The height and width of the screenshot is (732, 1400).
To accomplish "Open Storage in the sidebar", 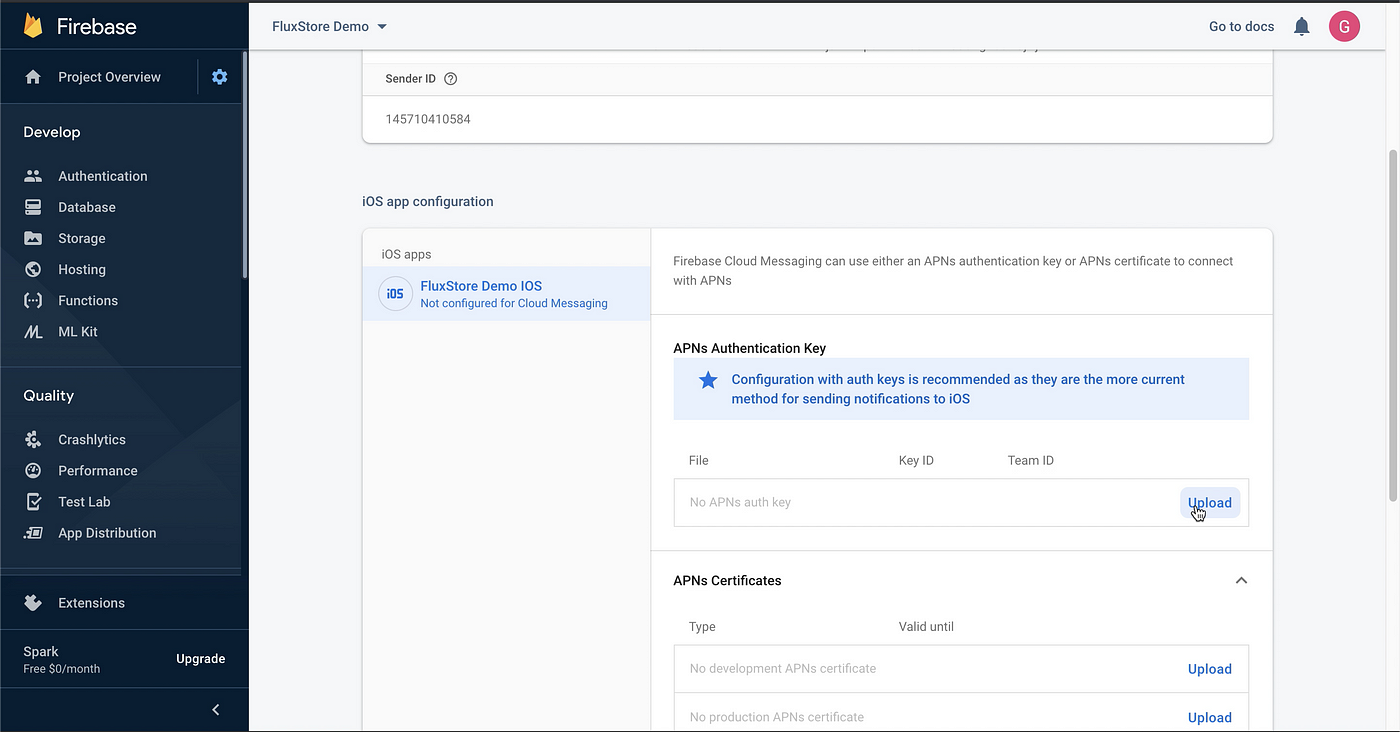I will (81, 238).
